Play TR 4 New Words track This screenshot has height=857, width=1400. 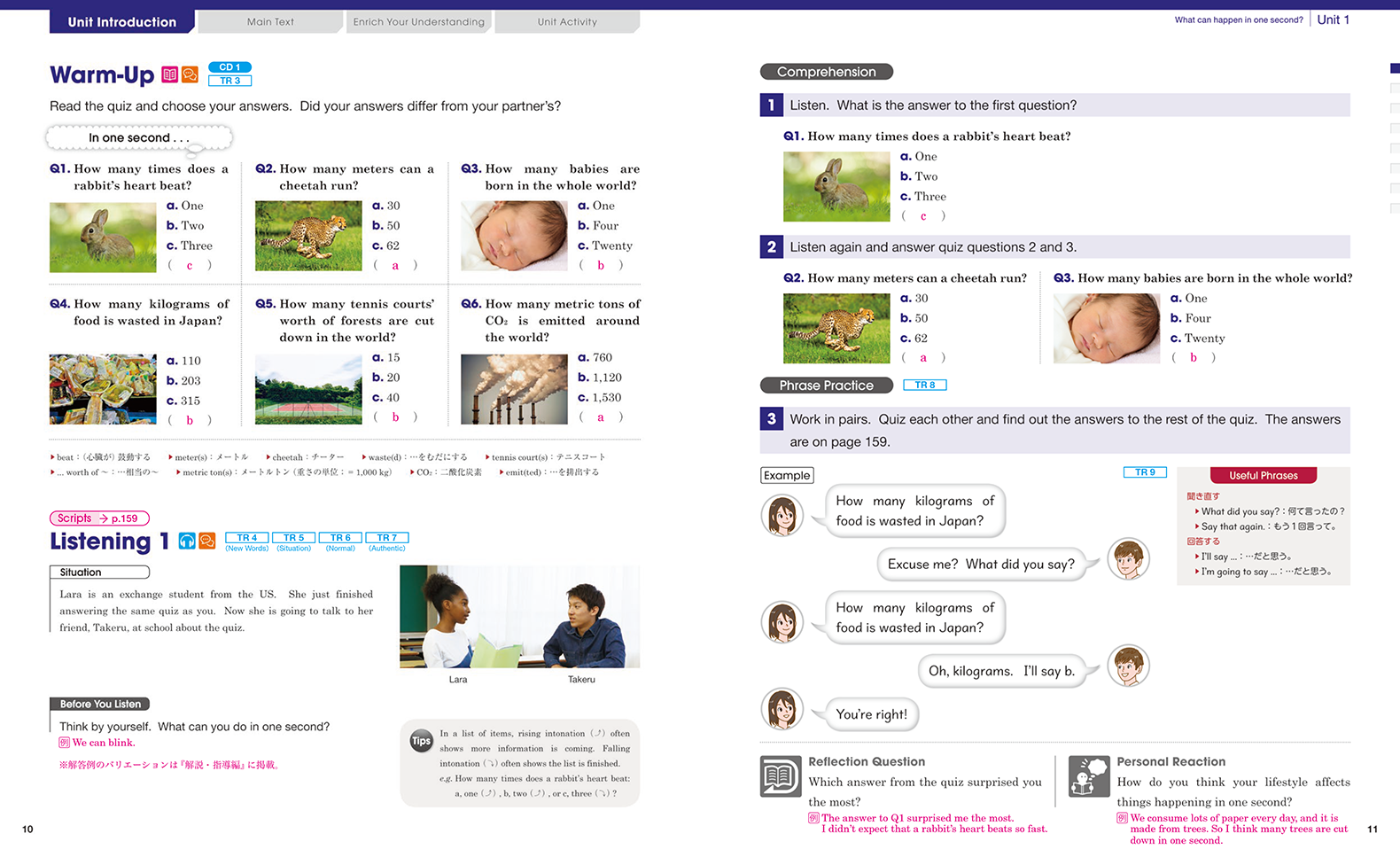click(247, 538)
